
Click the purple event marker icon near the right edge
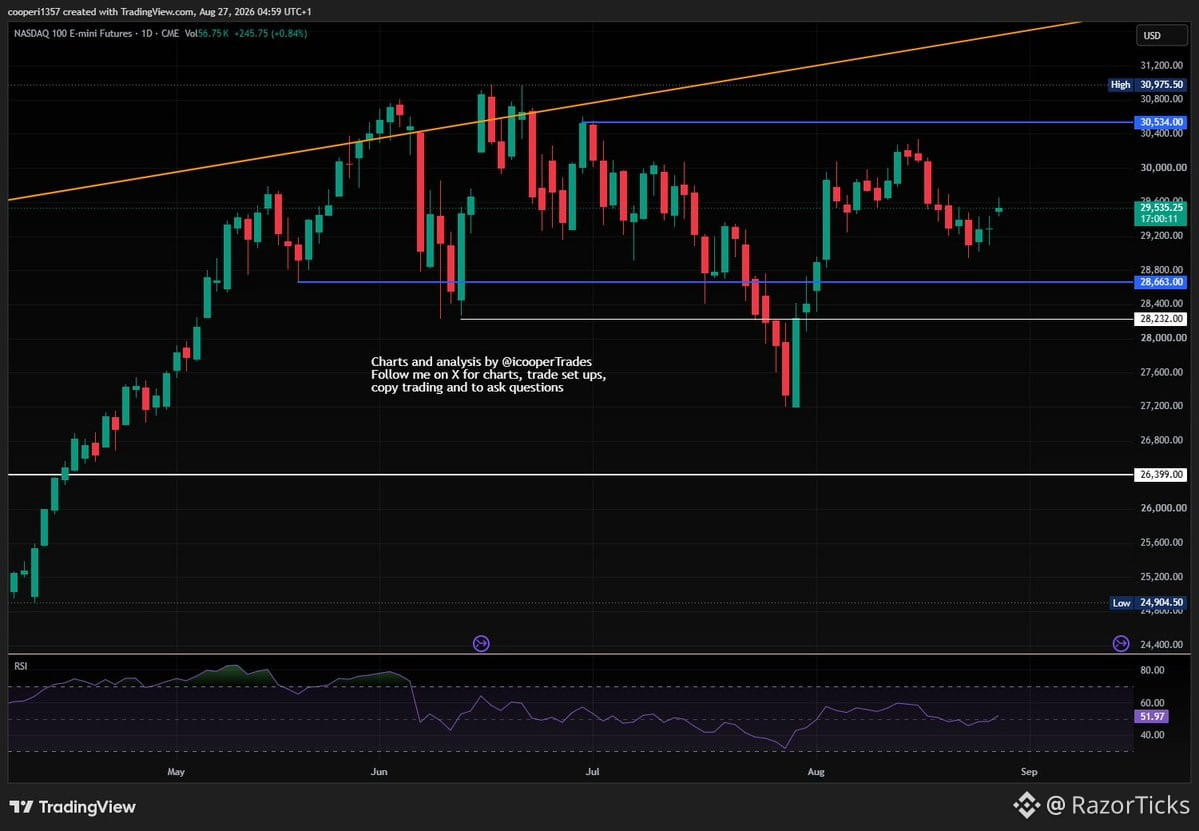pos(1120,644)
